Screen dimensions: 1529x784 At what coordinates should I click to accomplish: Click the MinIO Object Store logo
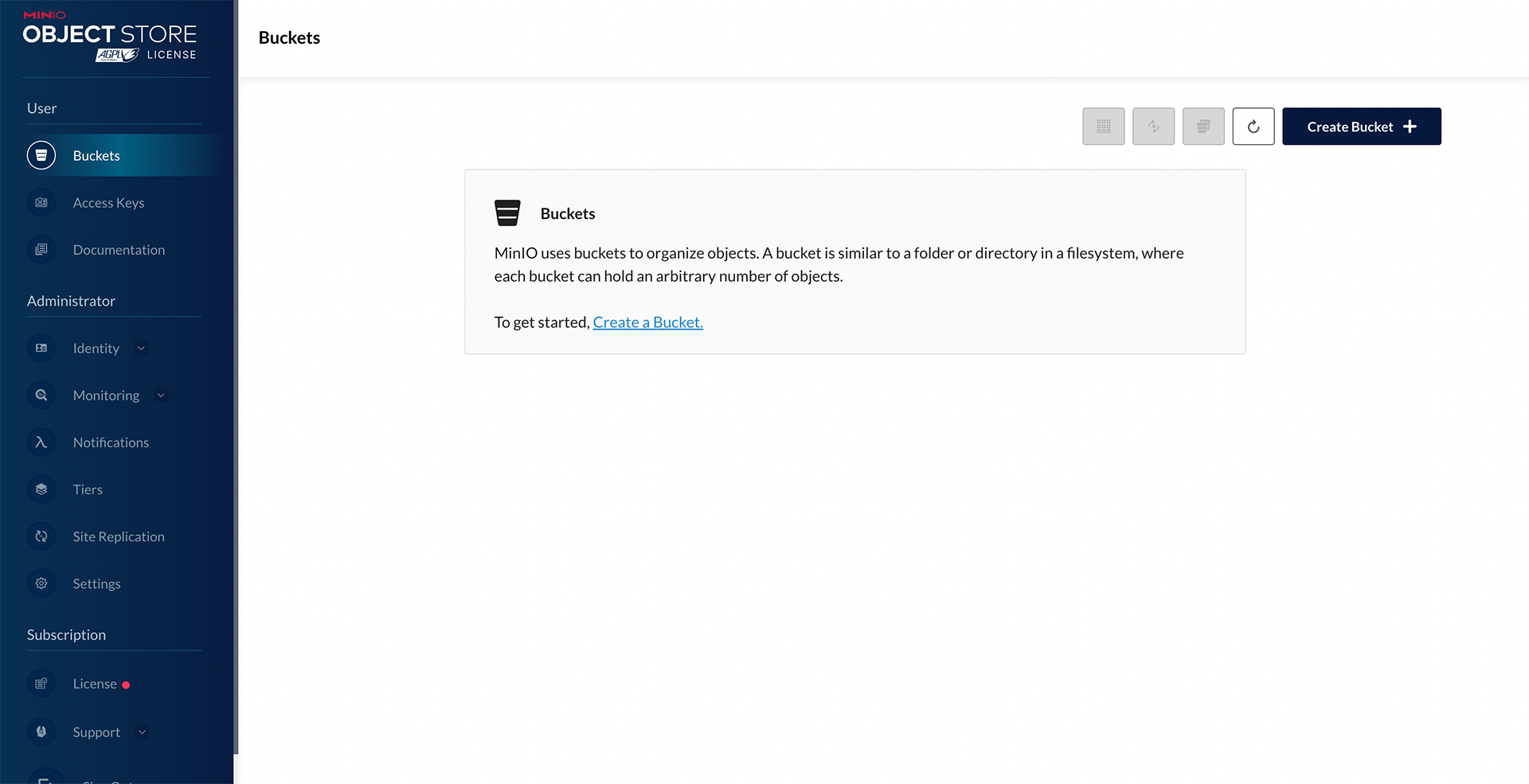(110, 37)
